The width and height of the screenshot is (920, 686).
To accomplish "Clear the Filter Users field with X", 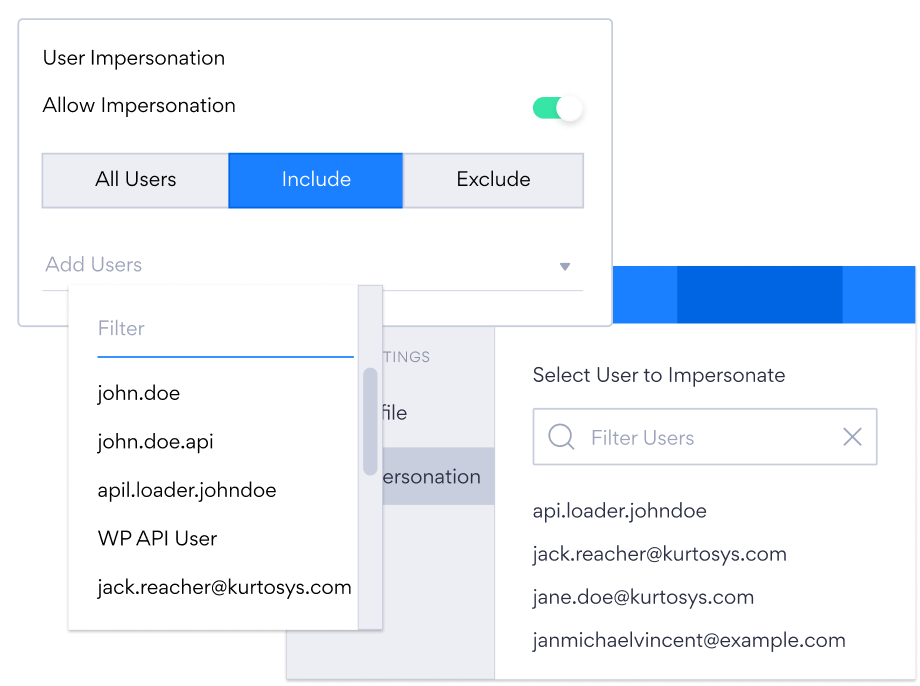I will 852,437.
